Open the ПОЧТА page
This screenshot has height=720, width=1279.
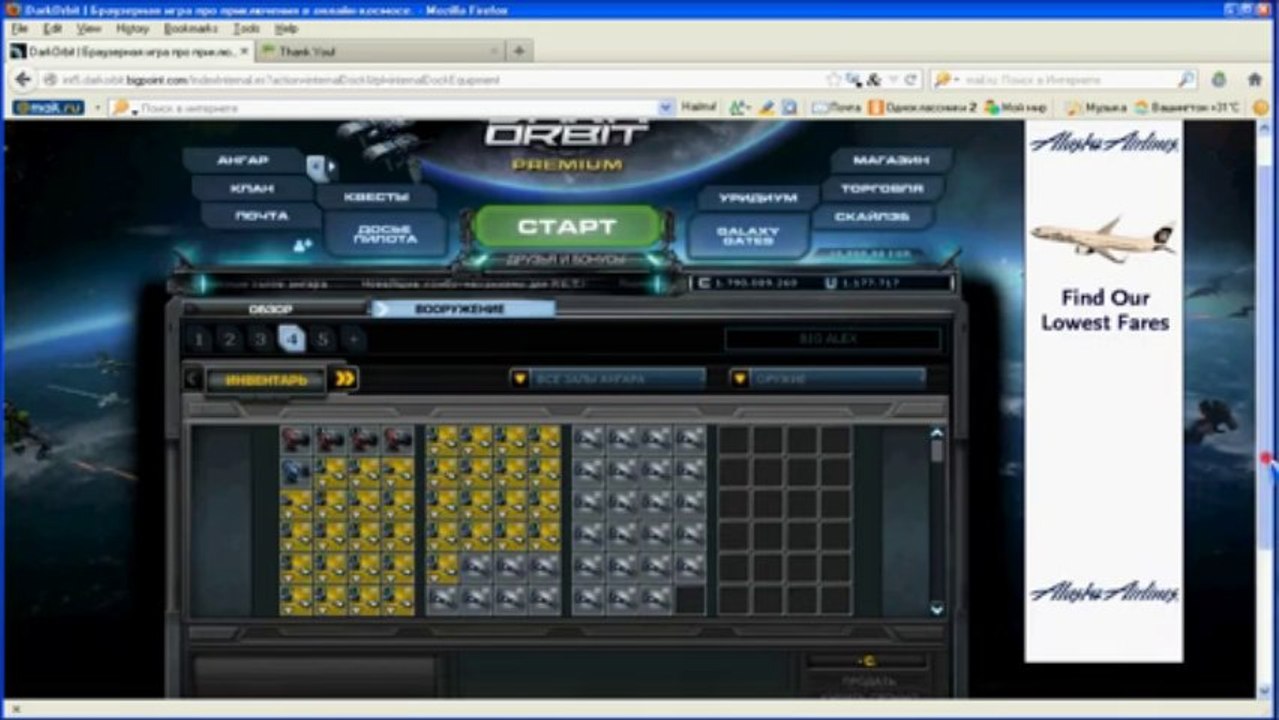tap(262, 216)
